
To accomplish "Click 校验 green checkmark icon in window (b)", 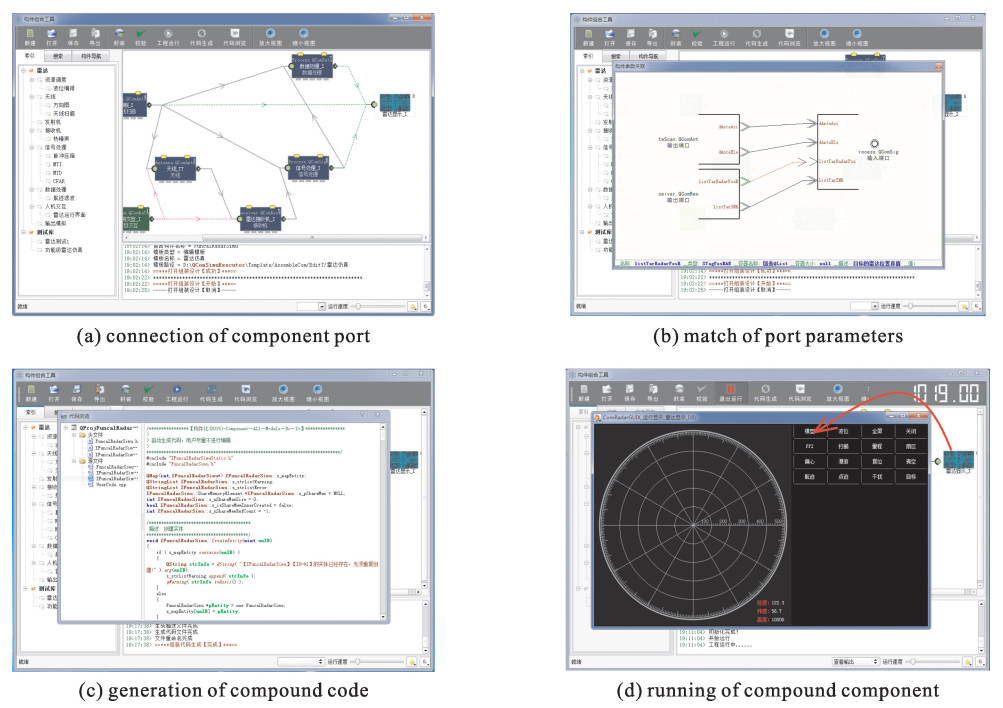I will [x=697, y=33].
